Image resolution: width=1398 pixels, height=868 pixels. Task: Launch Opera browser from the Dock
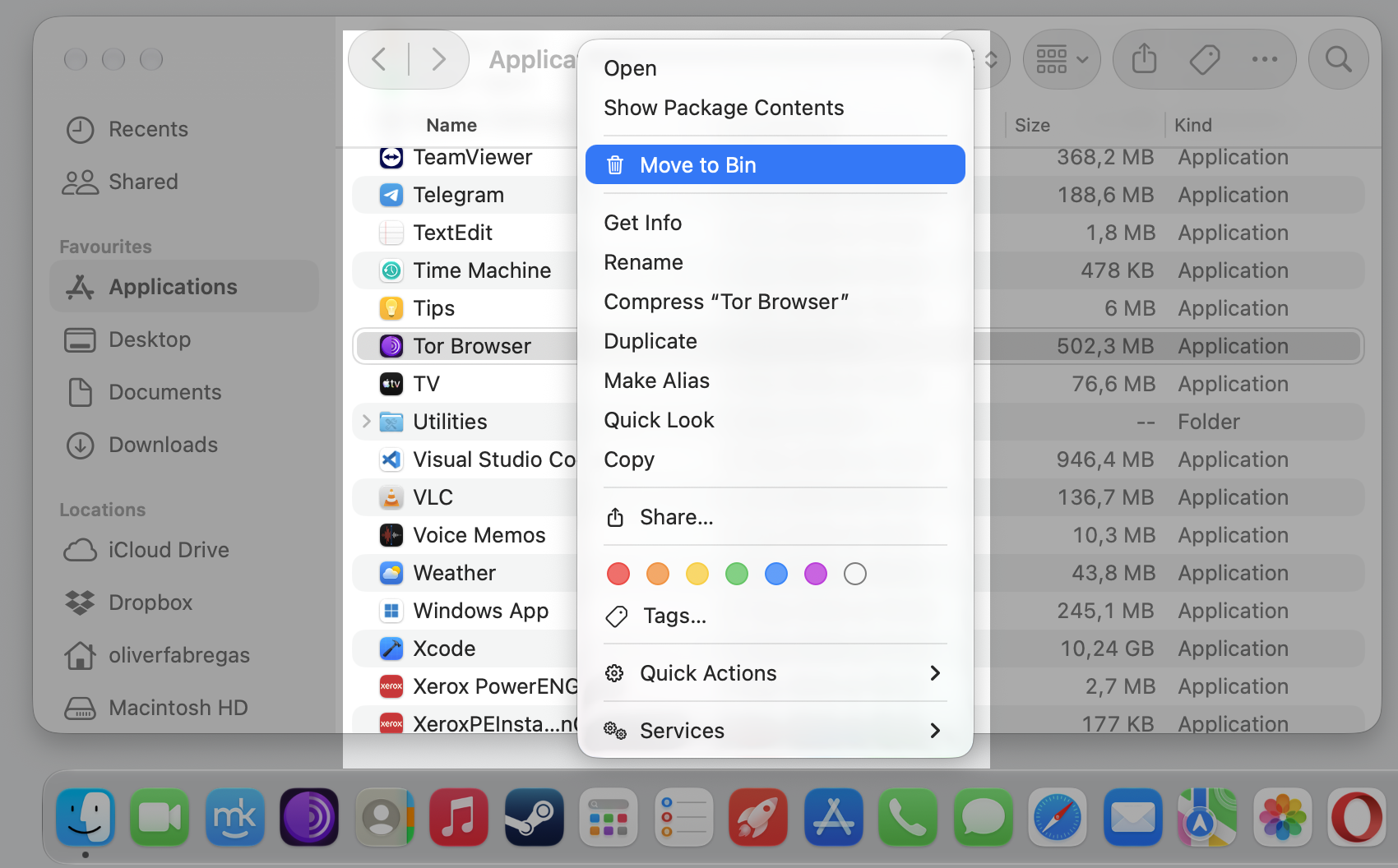[1357, 817]
